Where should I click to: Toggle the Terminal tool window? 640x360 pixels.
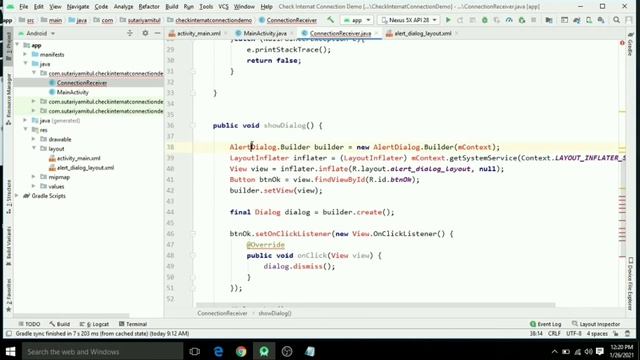[133, 324]
